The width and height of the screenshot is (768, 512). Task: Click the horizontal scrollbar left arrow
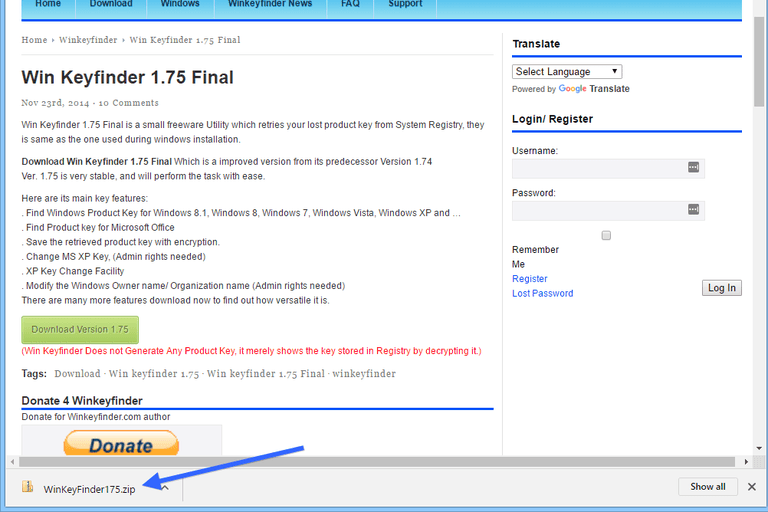pyautogui.click(x=12, y=462)
